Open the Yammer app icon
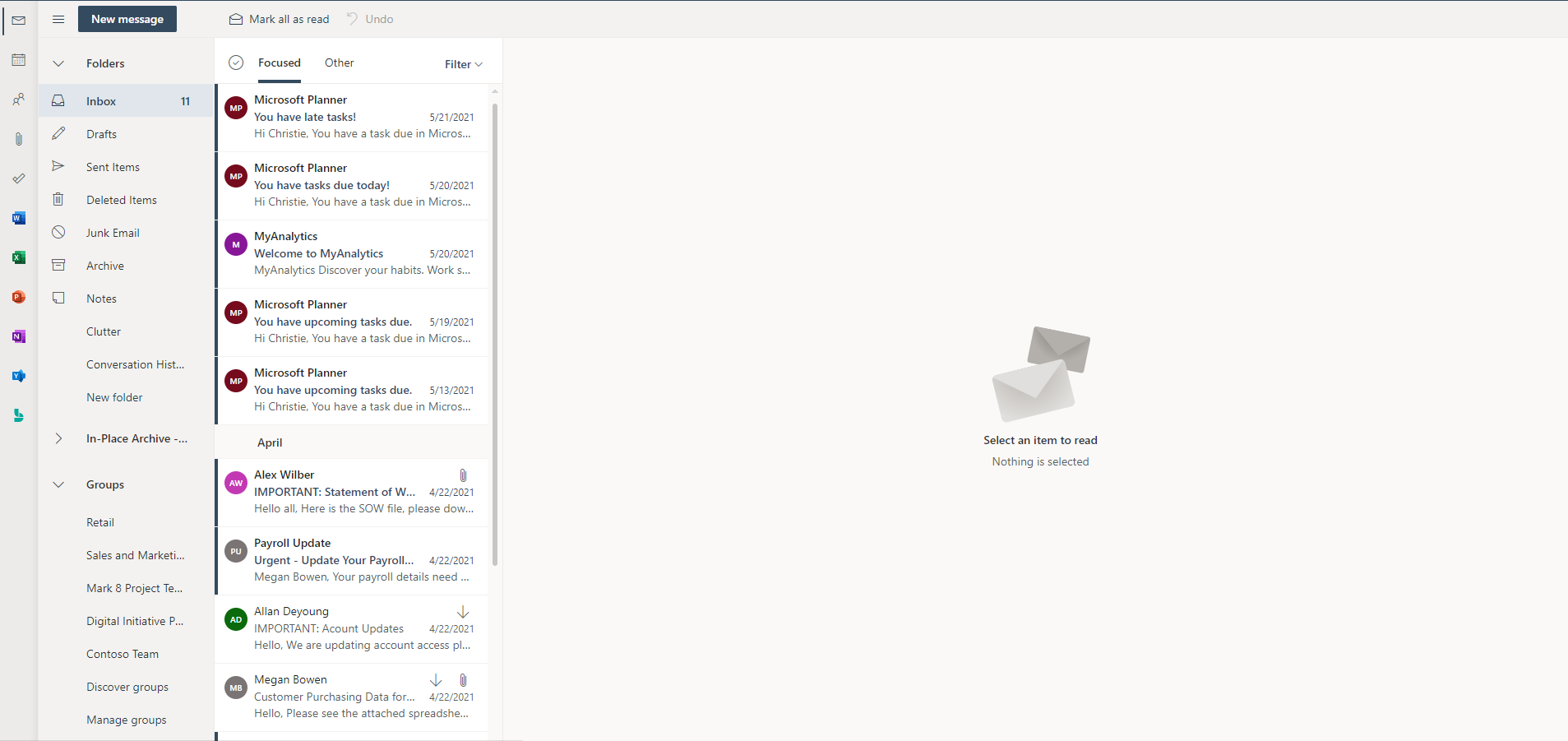This screenshot has height=741, width=1568. [x=18, y=376]
